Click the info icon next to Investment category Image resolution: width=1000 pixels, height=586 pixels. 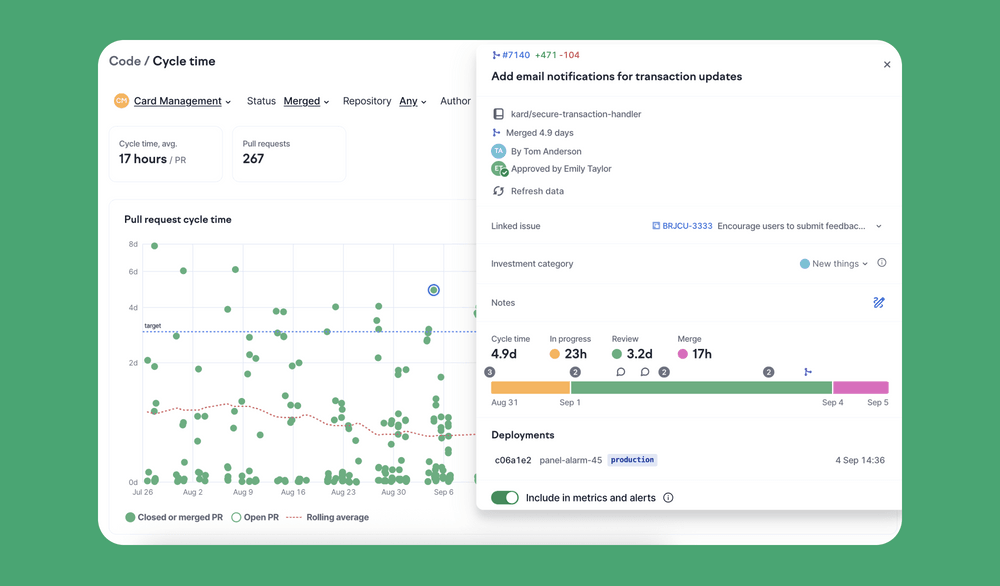click(881, 263)
